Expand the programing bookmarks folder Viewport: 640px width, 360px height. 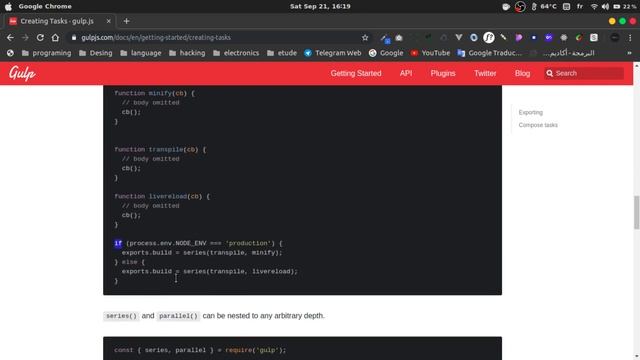click(x=47, y=53)
